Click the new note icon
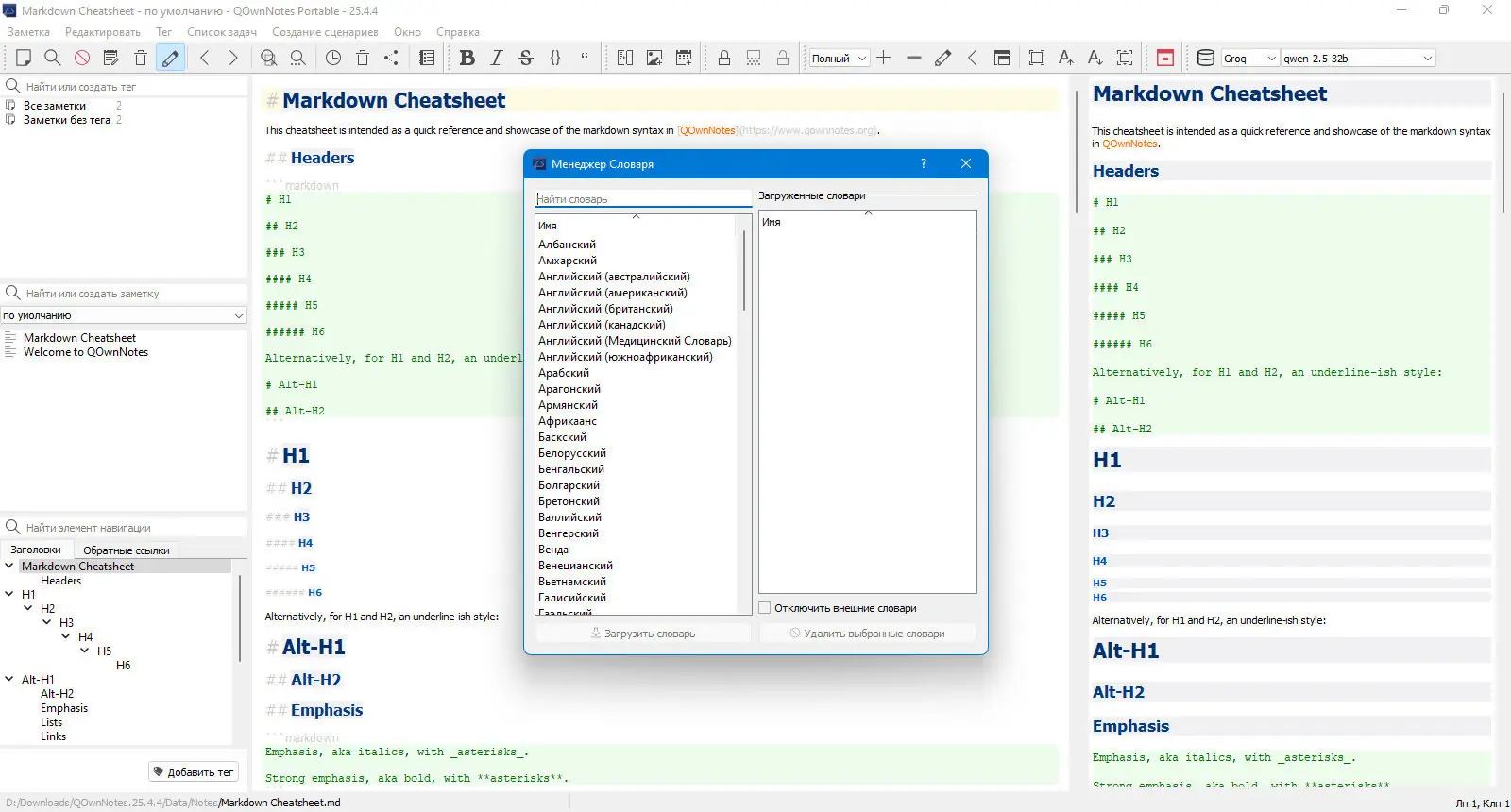The height and width of the screenshot is (812, 1511). (24, 58)
